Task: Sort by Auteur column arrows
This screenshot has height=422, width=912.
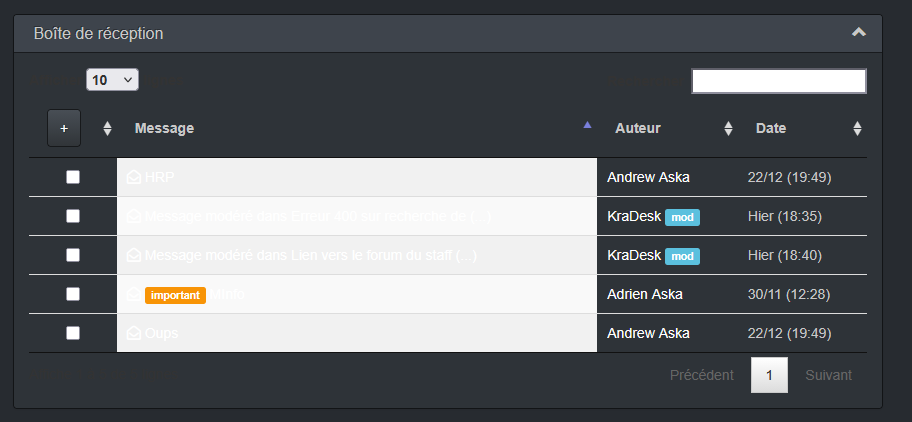Action: [728, 128]
